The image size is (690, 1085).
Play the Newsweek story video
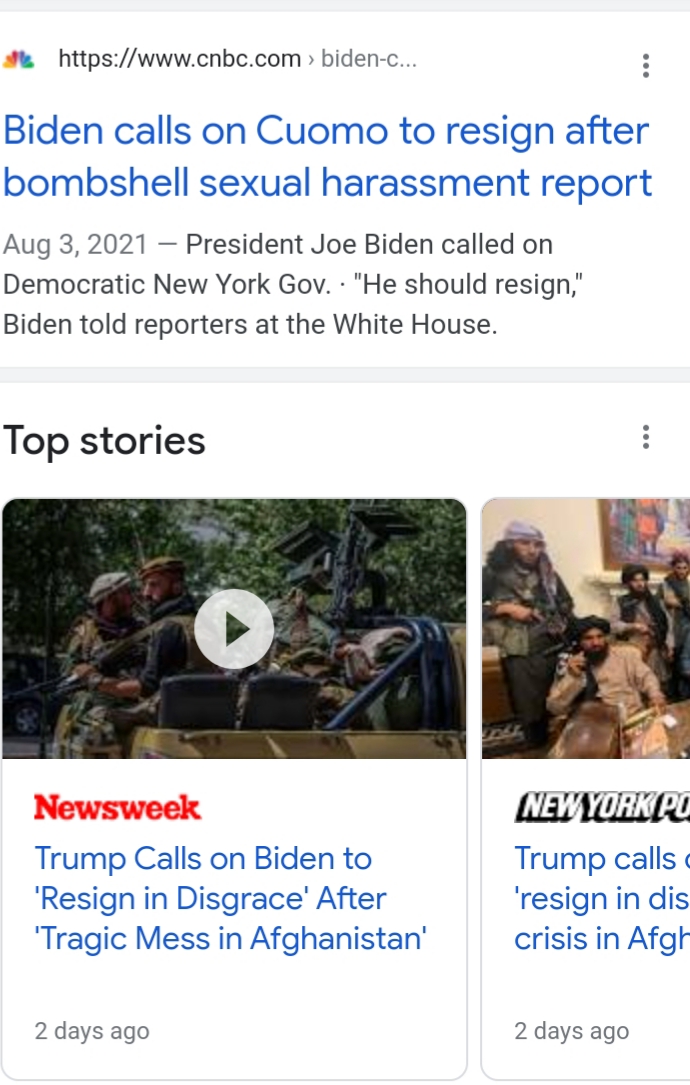[x=234, y=629]
